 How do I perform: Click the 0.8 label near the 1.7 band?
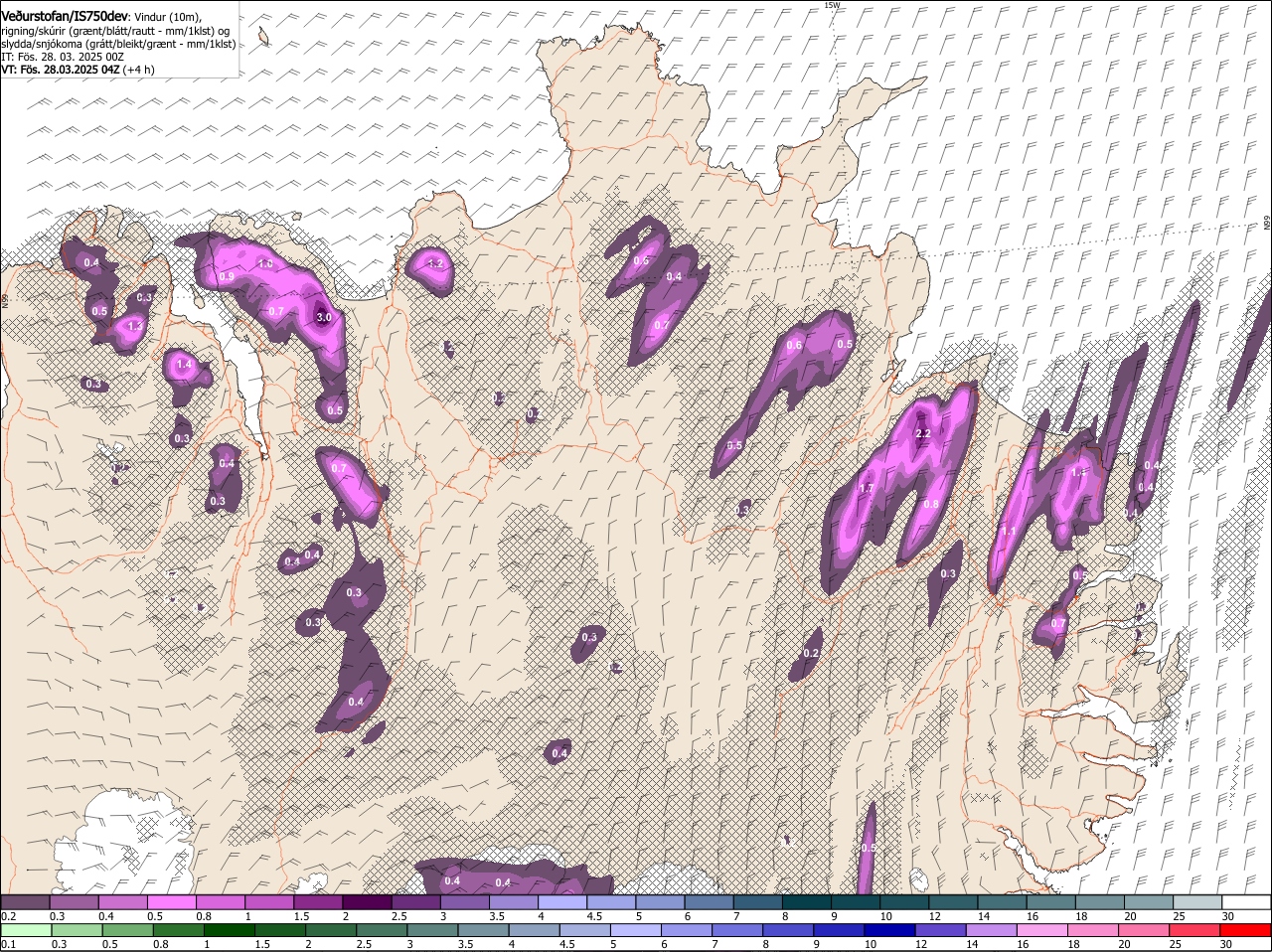(931, 504)
